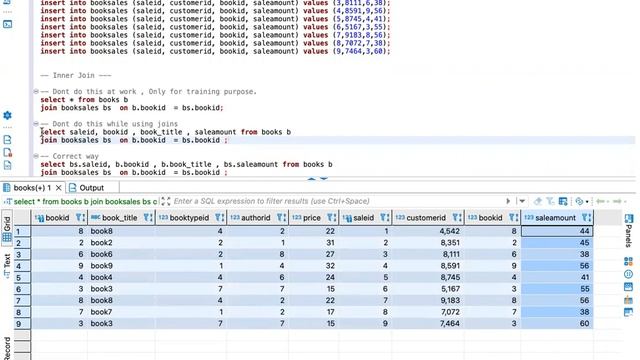
Task: Select row number 5 header in grid
Action: (22, 278)
